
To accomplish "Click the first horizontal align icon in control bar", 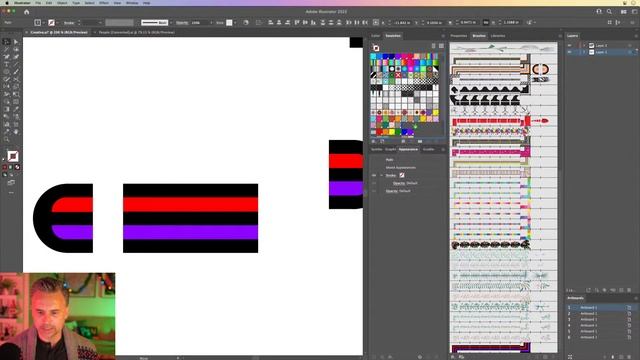I will point(270,22).
